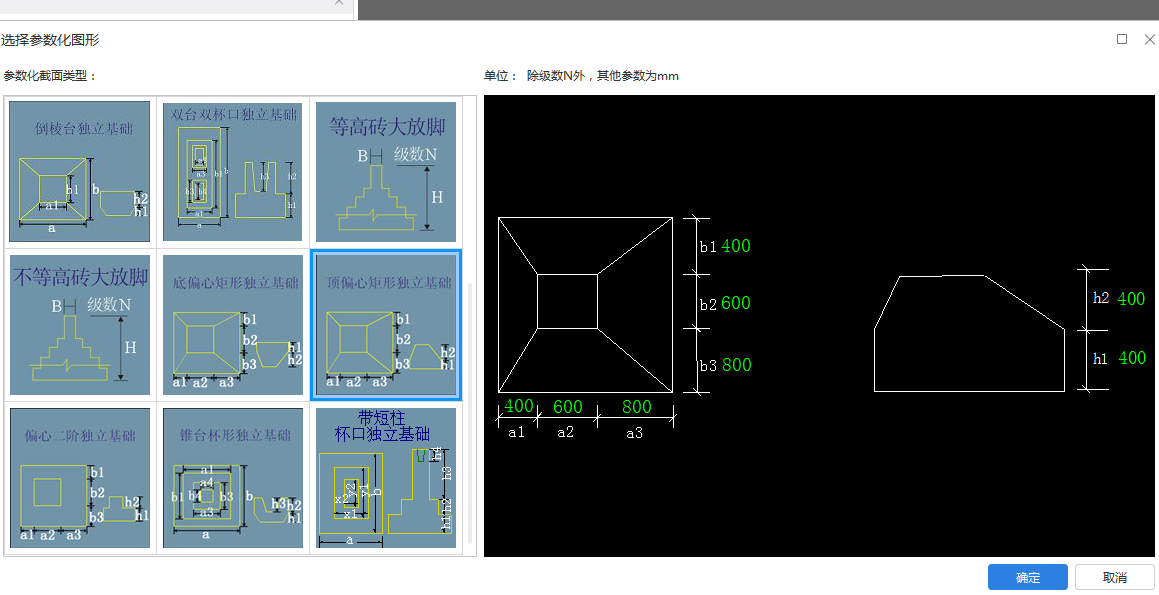This screenshot has height=595, width=1159.
Task: Choose the 不等高砖大放脚 section type
Action: point(80,325)
